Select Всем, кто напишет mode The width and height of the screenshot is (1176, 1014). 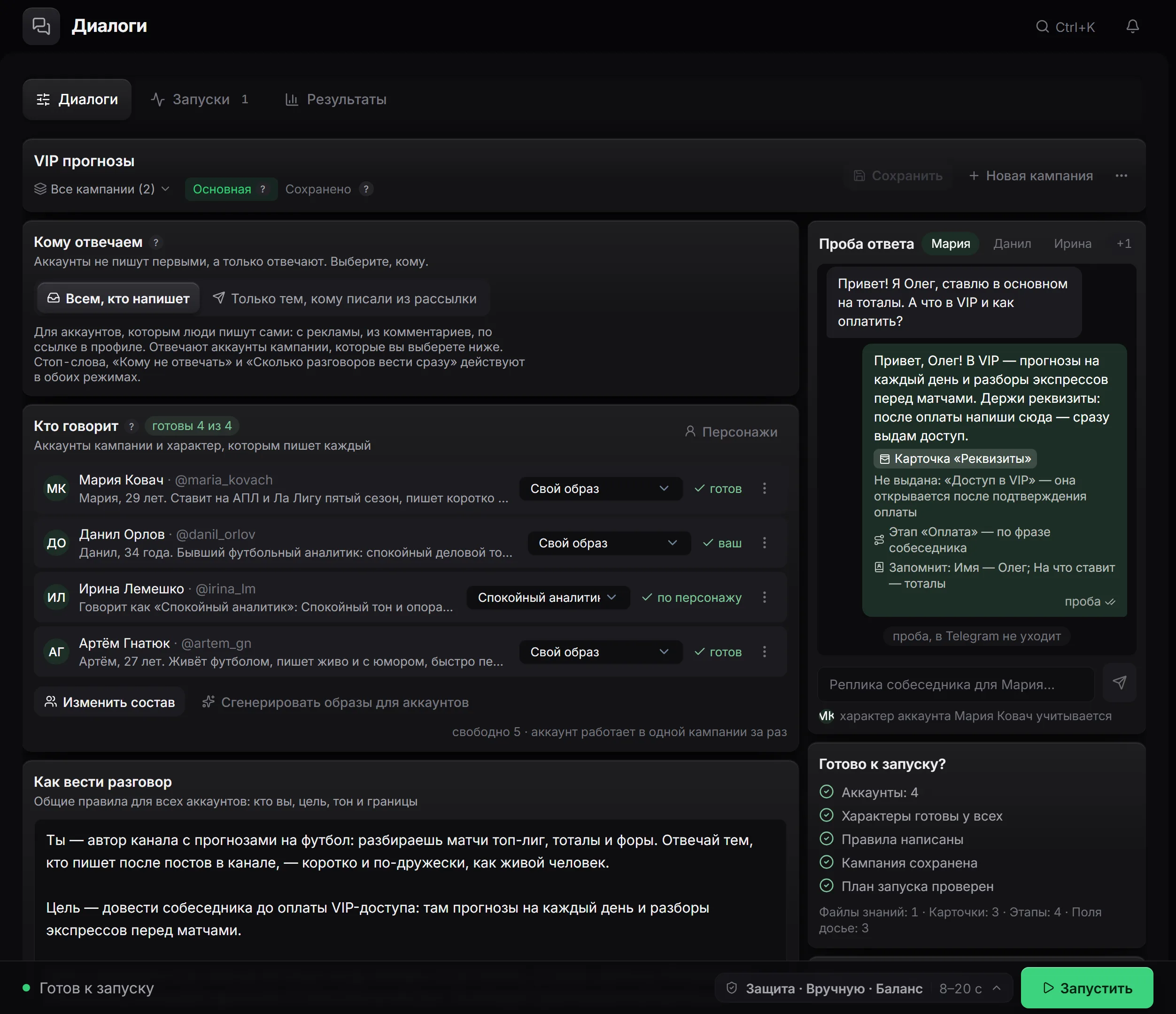119,299
